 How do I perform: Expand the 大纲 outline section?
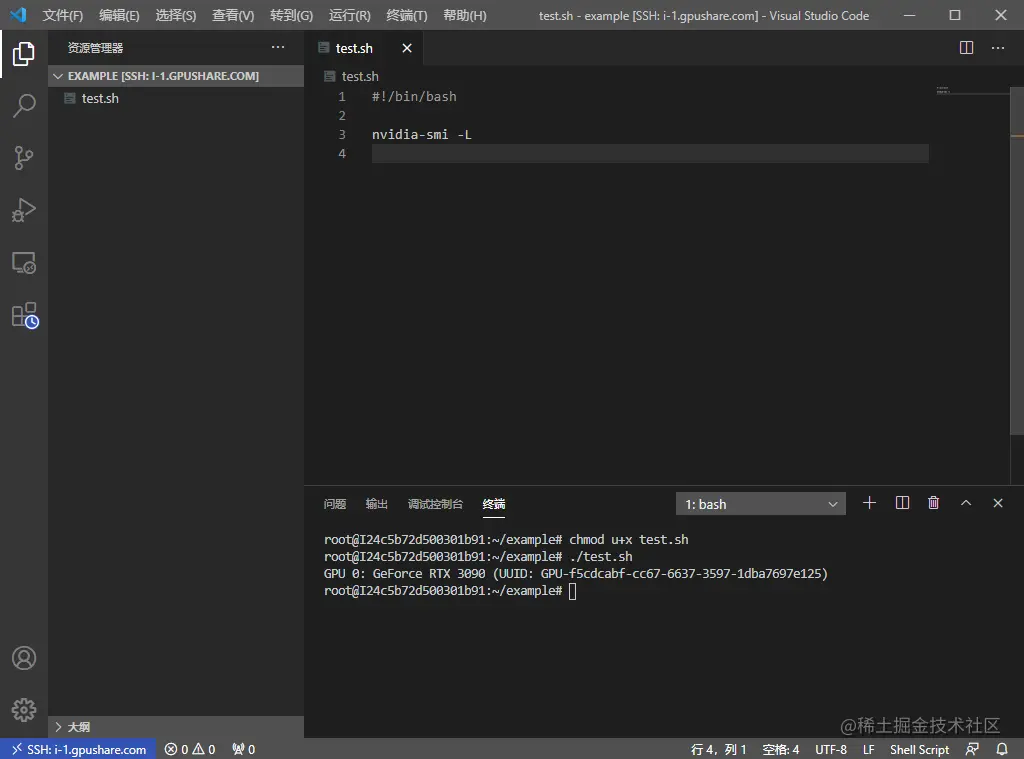pyautogui.click(x=176, y=726)
